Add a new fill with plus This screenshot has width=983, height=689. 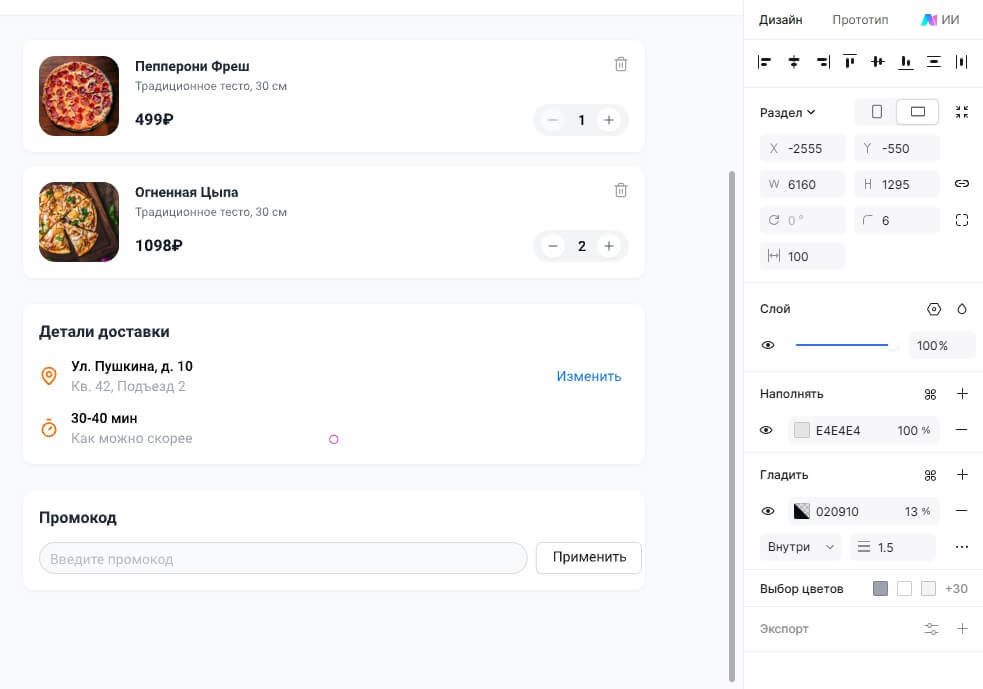[x=962, y=394]
